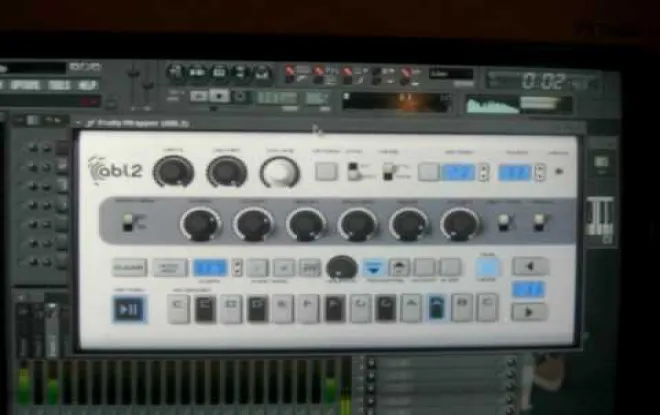The image size is (660, 415).
Task: Go to previous step with the left arrow button
Action: coord(530,266)
